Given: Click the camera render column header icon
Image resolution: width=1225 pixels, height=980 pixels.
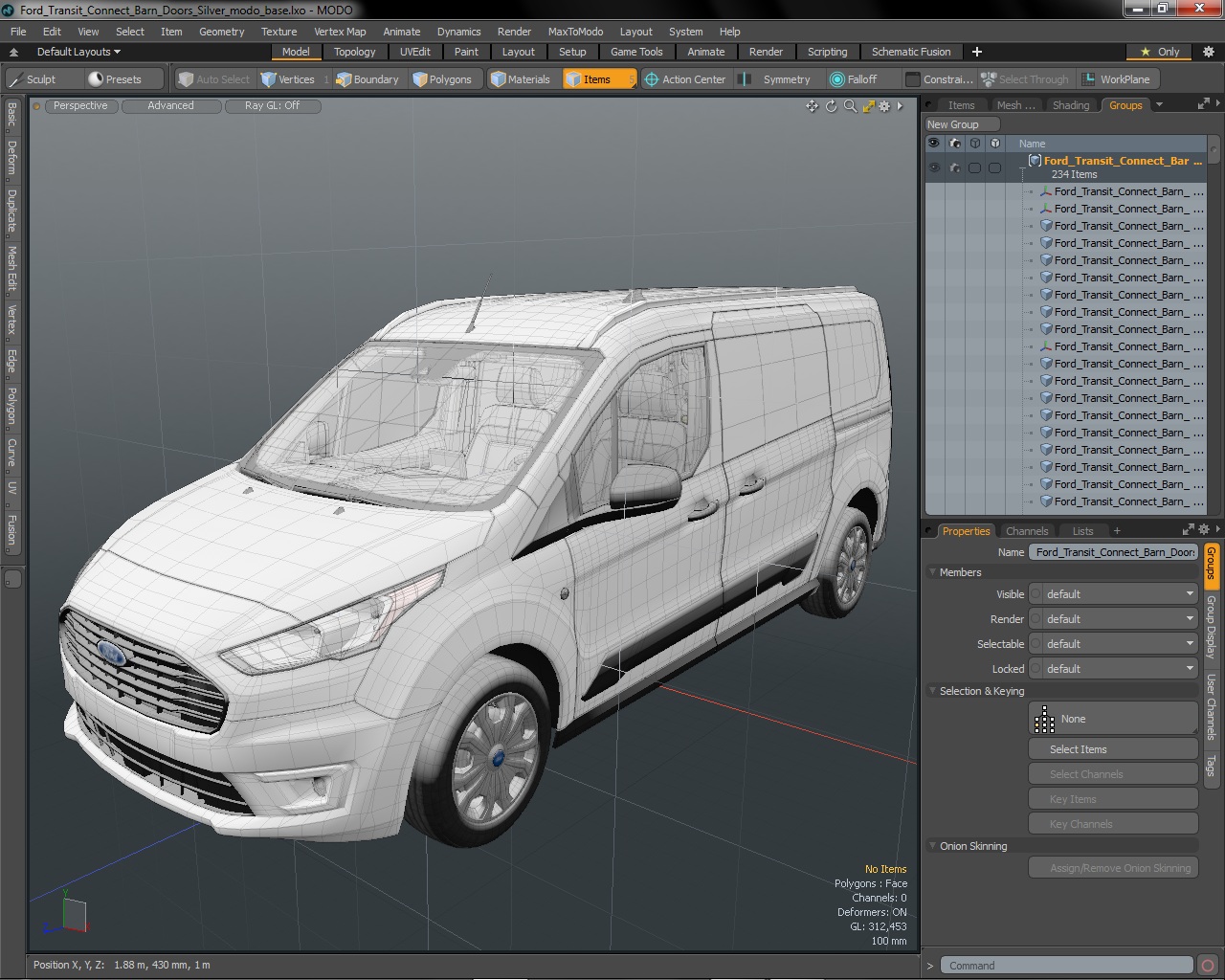Looking at the screenshot, I should 954,144.
